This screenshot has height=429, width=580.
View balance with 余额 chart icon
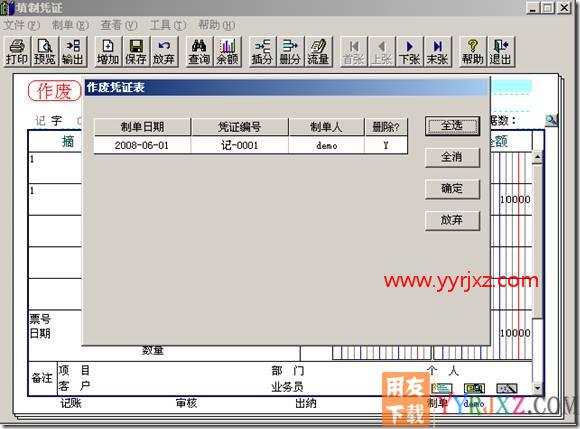[x=227, y=52]
